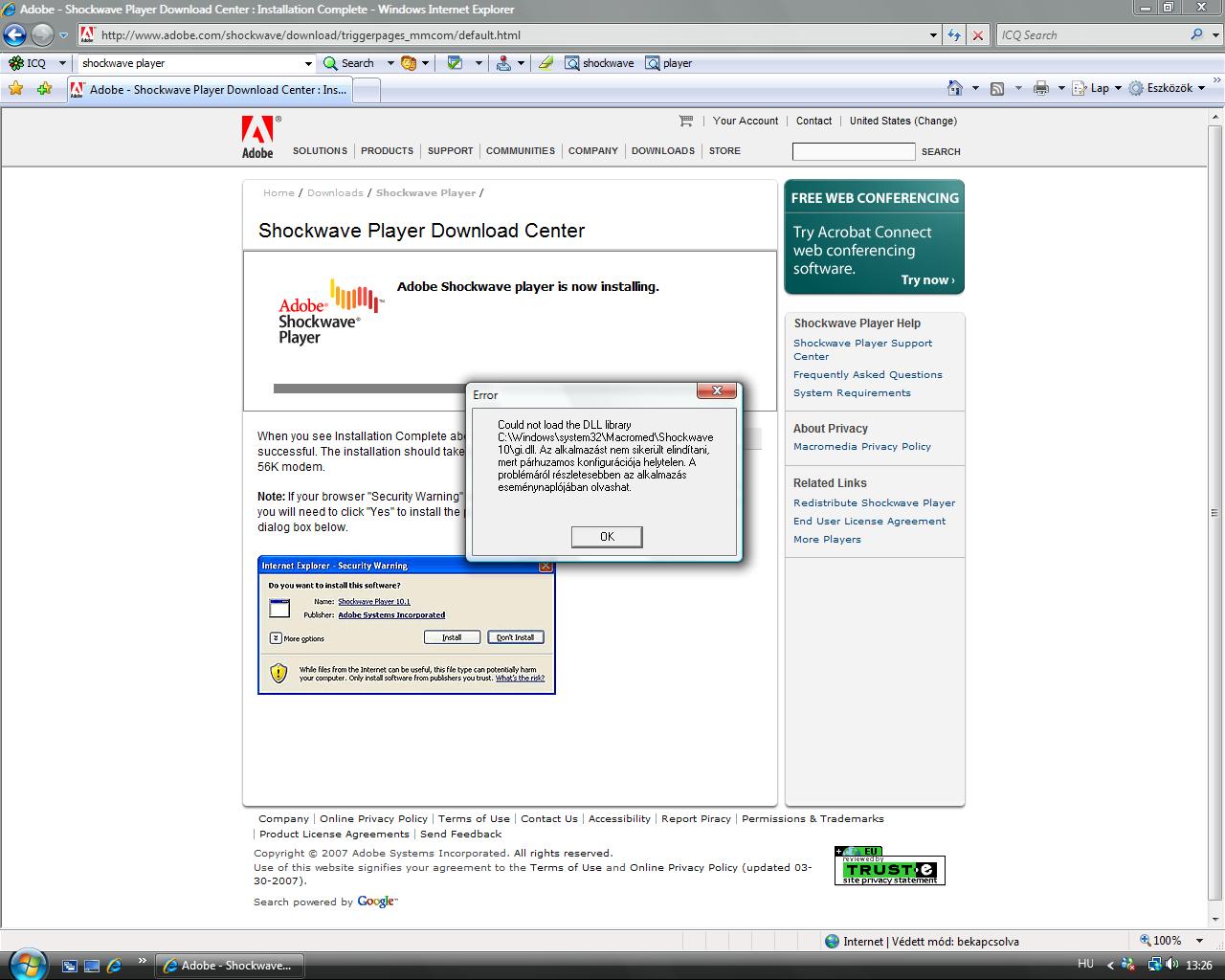The width and height of the screenshot is (1225, 980).
Task: Open the Favorites Center star icon
Action: [15, 89]
